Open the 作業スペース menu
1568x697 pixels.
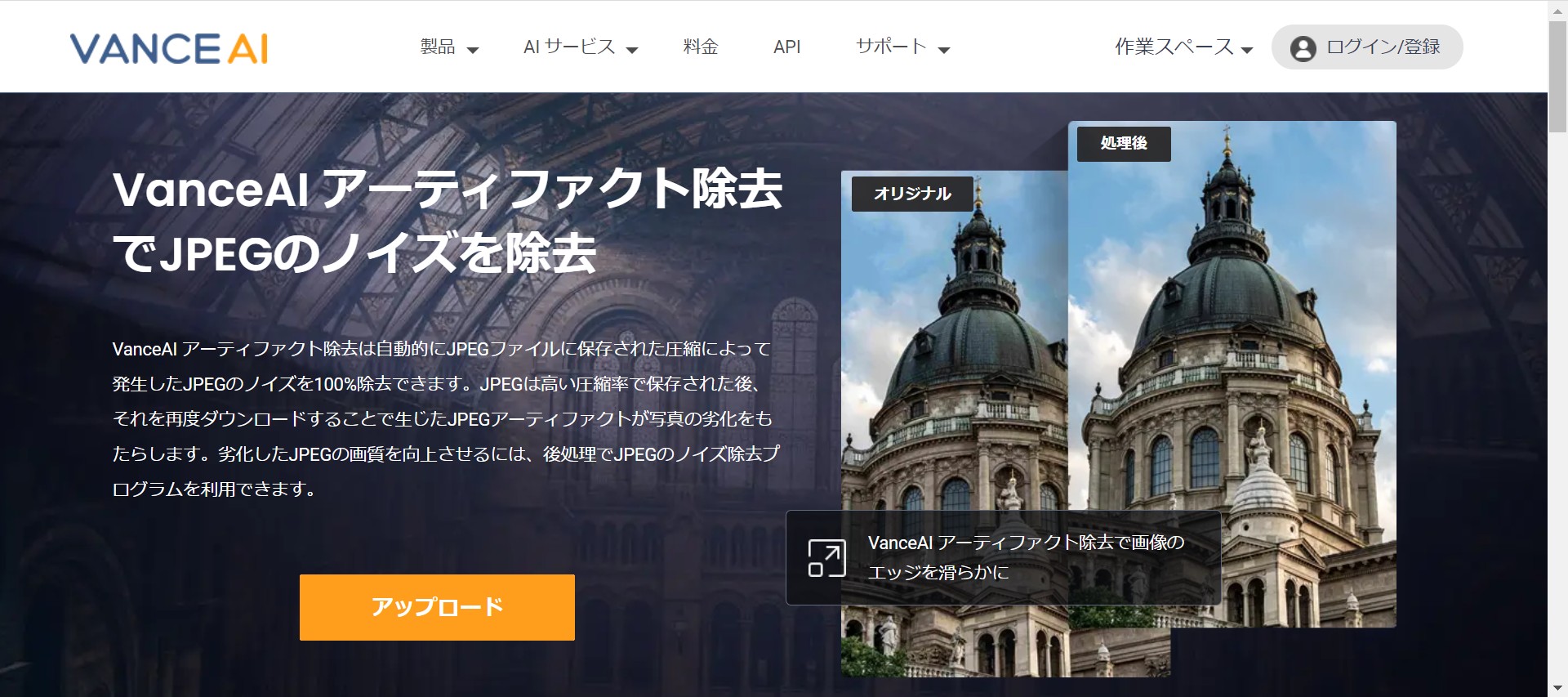click(x=1174, y=47)
